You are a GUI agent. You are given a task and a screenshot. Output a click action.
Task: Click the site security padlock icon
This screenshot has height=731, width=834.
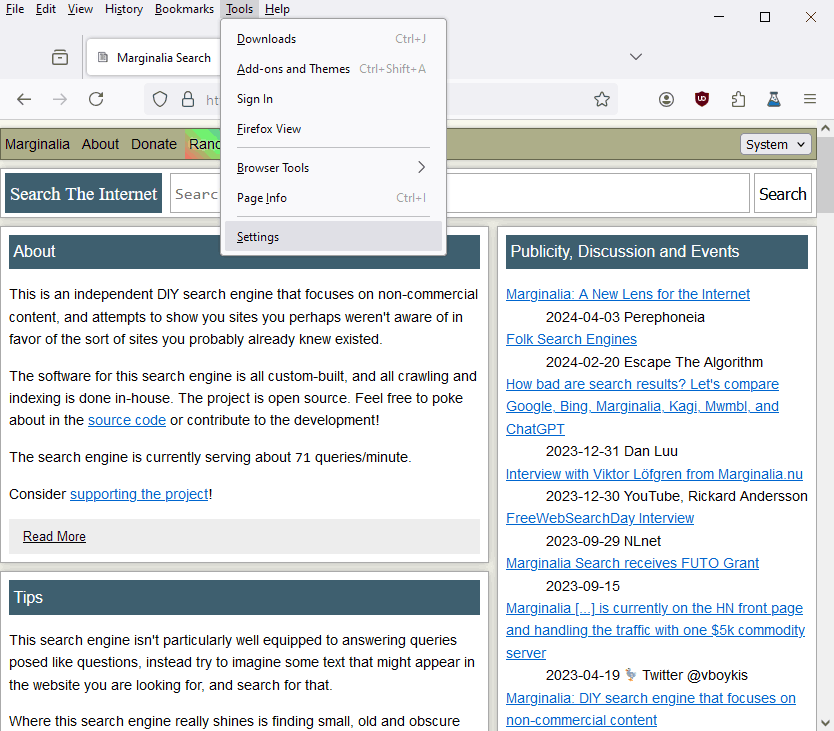click(188, 99)
